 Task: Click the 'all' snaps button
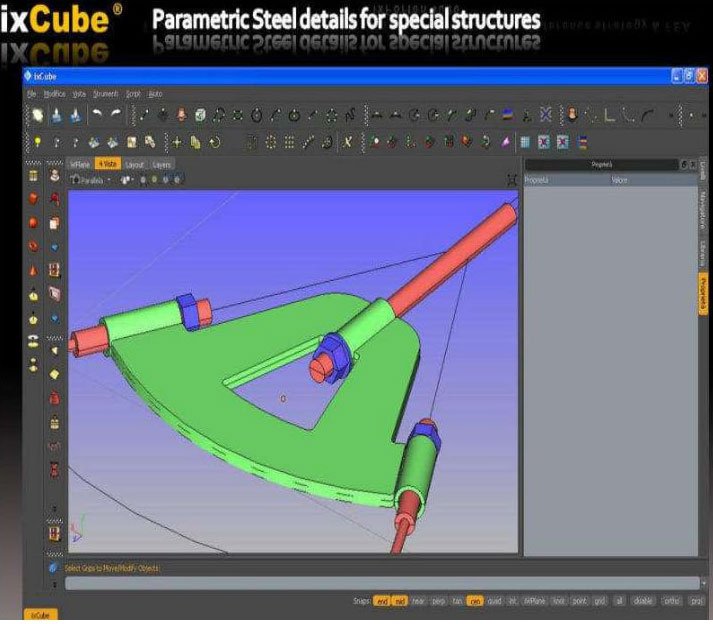(620, 601)
